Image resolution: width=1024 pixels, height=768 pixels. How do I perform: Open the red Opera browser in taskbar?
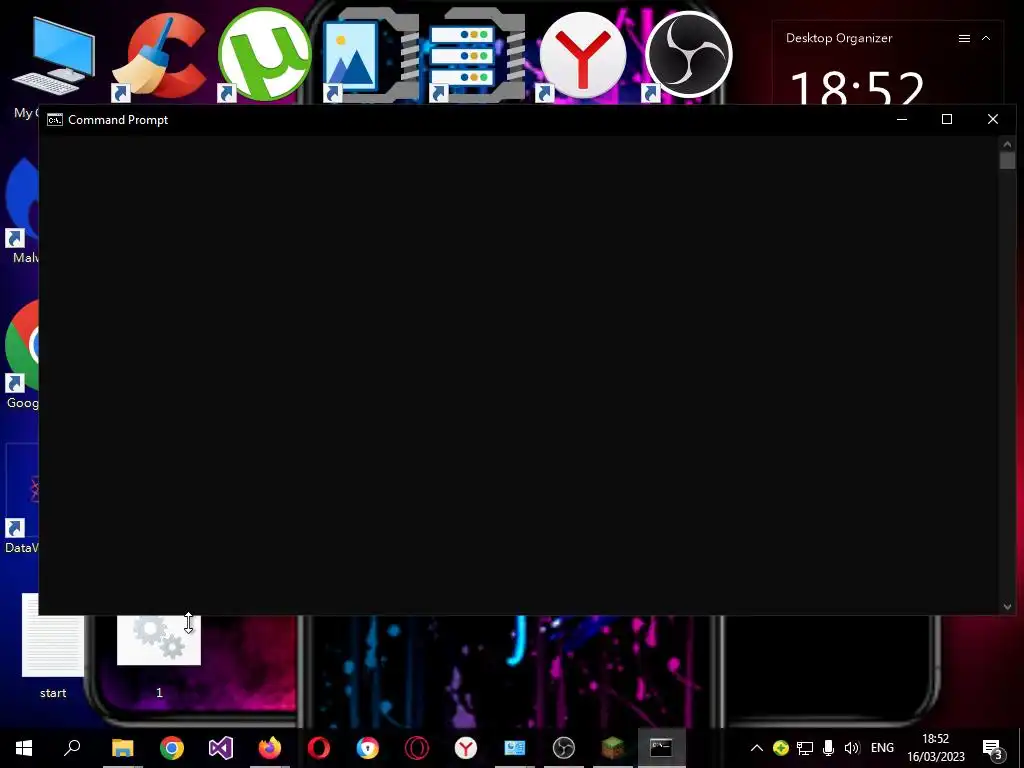(x=319, y=748)
